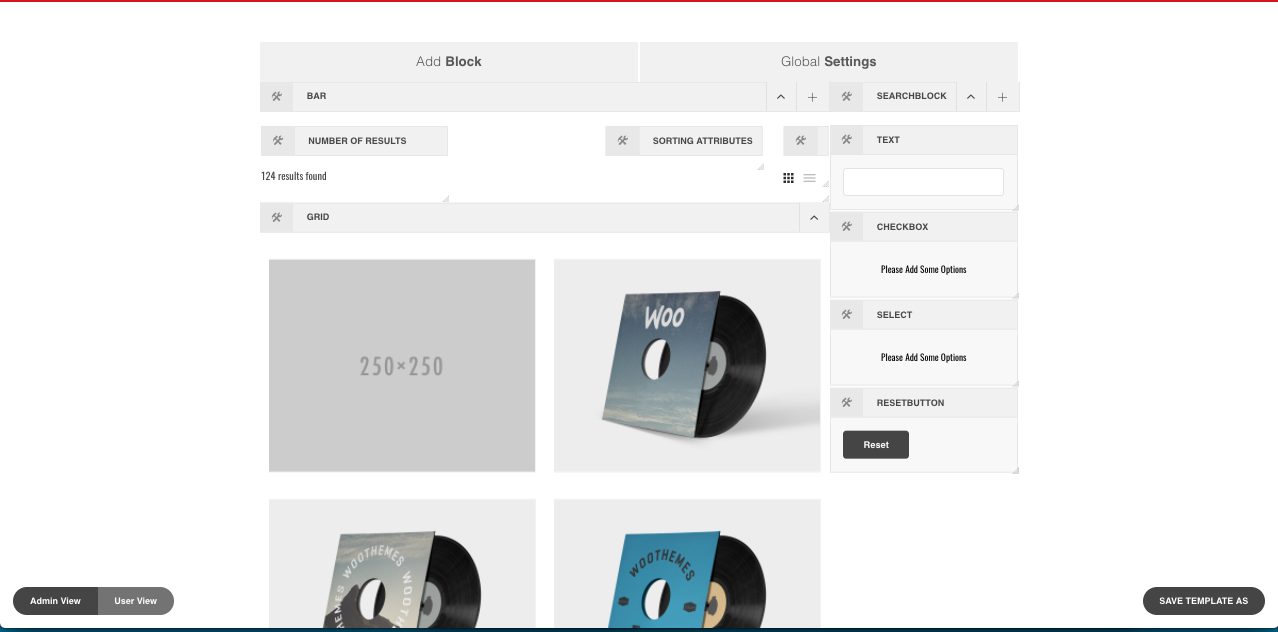Open the RESETBUTTON block wrench icon
This screenshot has height=632, width=1278.
point(847,403)
